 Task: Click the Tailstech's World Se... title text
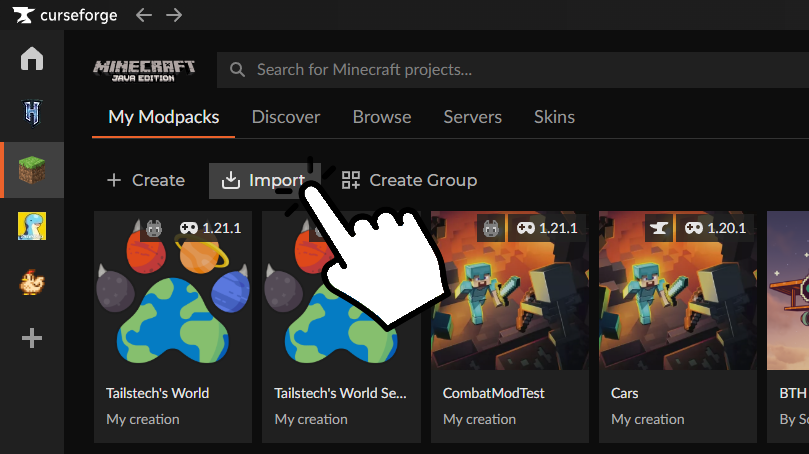click(x=341, y=393)
